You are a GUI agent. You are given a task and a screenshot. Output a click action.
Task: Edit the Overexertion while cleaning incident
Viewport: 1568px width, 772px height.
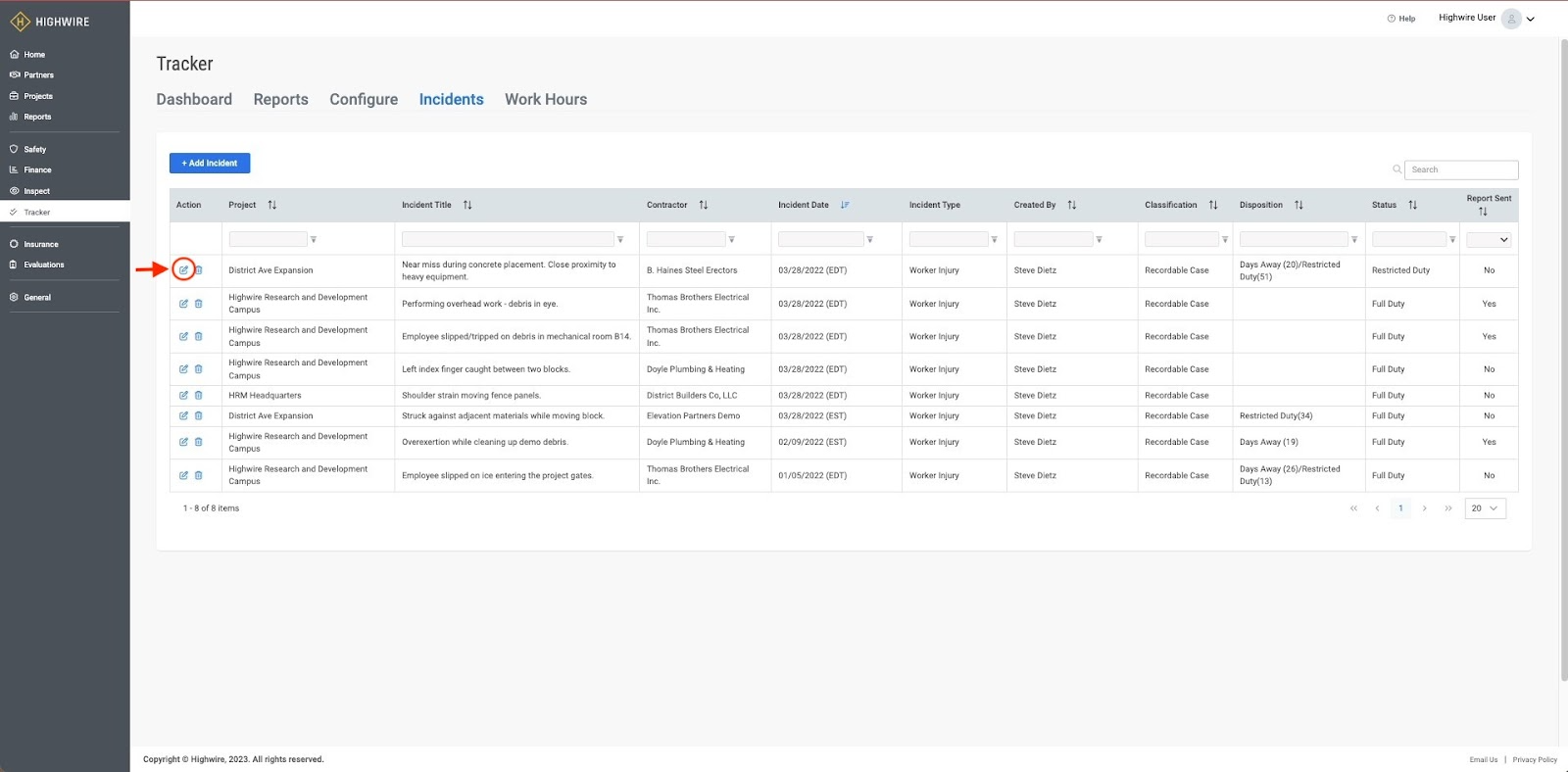183,442
